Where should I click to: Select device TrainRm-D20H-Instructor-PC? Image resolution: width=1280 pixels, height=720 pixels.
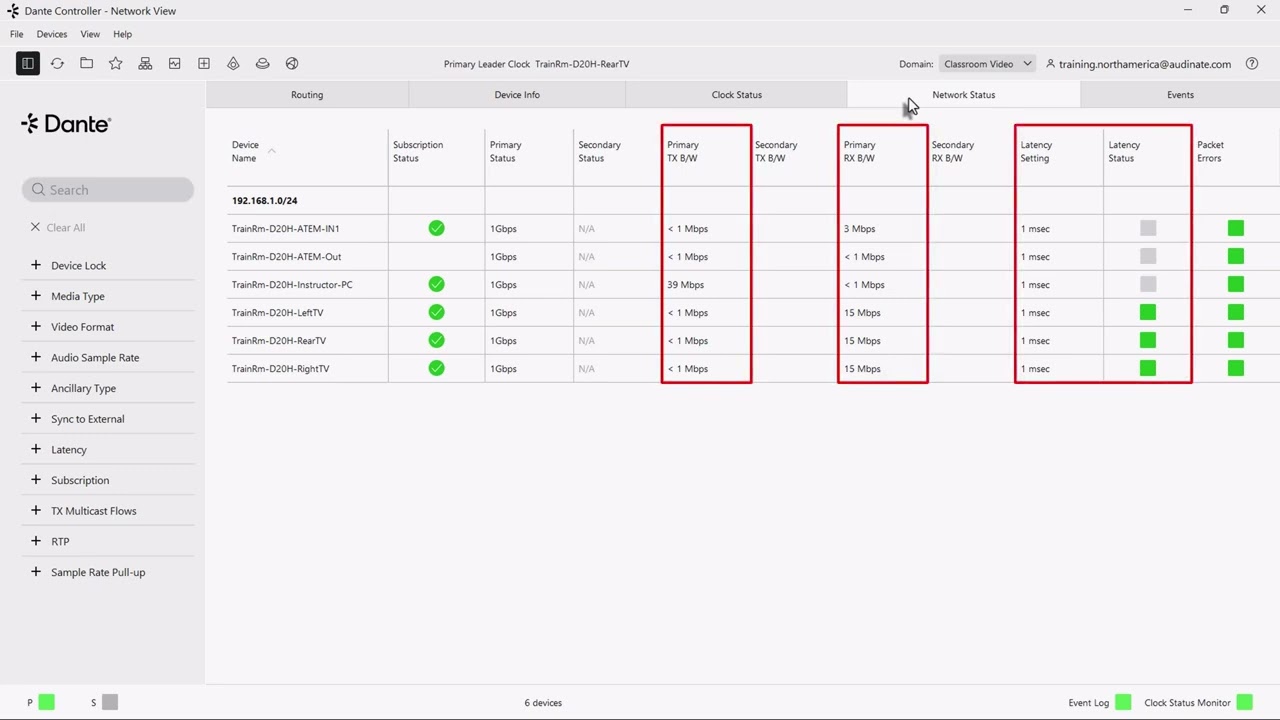[x=292, y=285]
